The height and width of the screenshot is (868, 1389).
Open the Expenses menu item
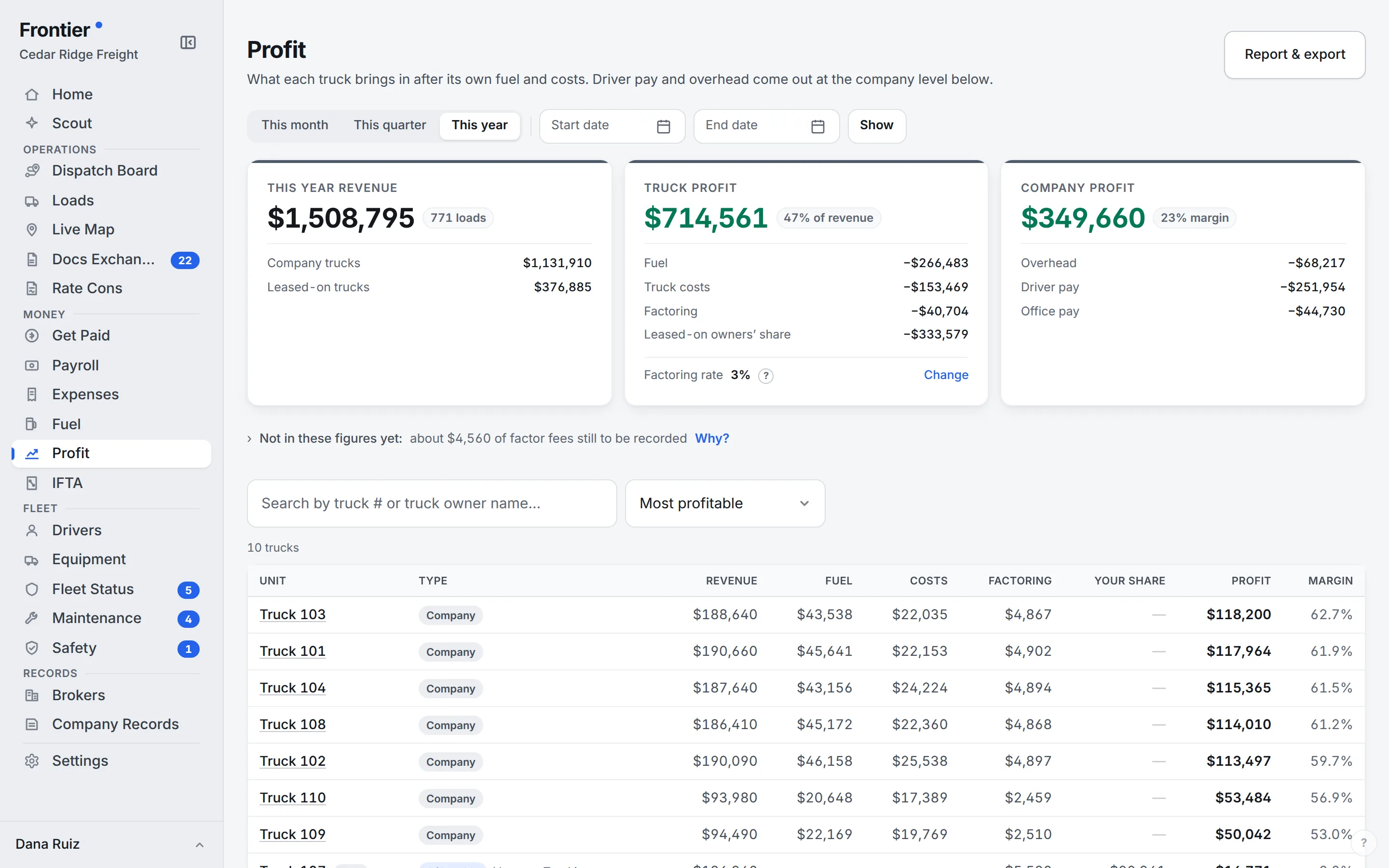(111, 394)
